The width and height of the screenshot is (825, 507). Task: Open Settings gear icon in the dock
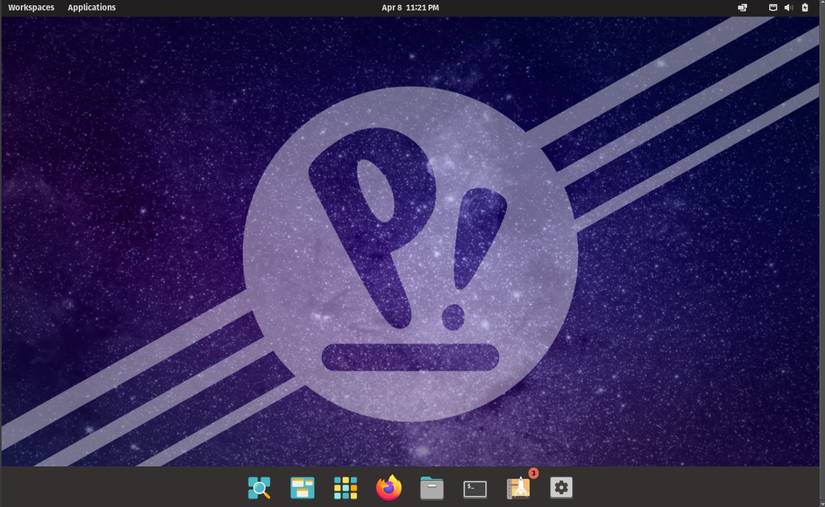561,488
